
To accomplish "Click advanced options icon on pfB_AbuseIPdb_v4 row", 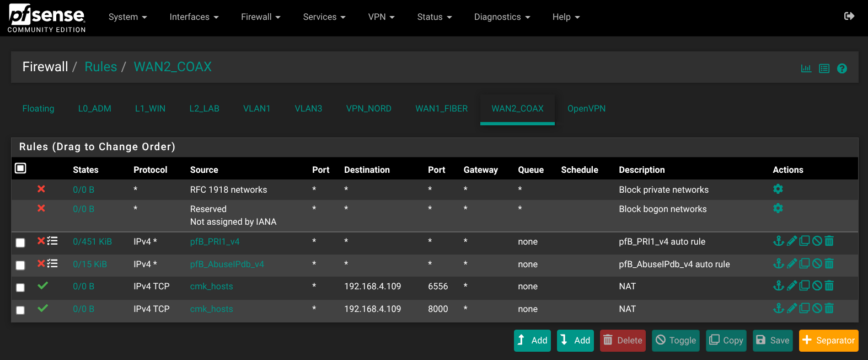I will (x=53, y=264).
